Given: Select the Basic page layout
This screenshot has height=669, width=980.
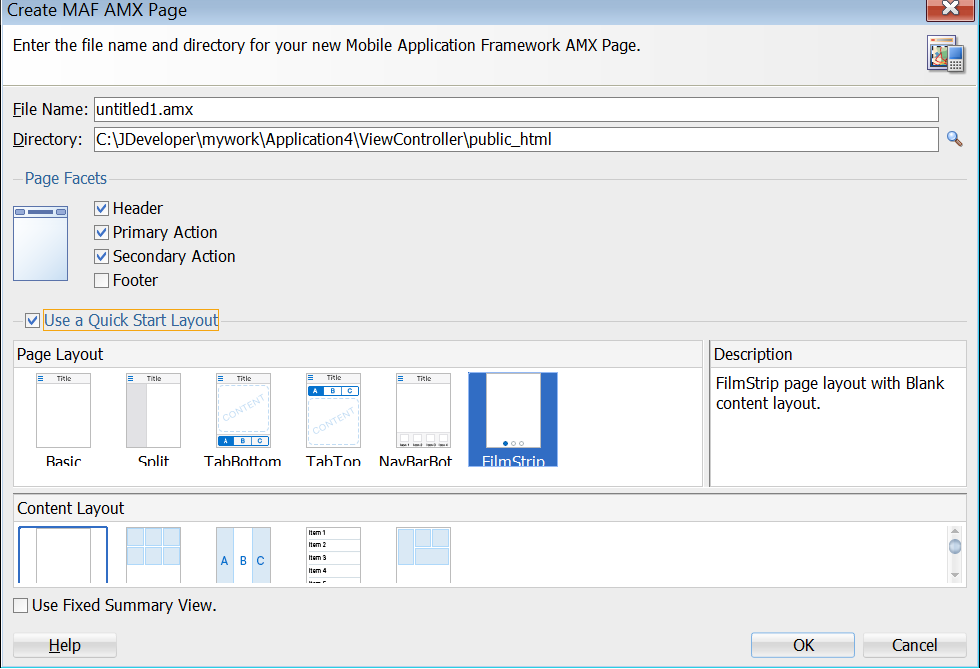Looking at the screenshot, I should coord(63,420).
